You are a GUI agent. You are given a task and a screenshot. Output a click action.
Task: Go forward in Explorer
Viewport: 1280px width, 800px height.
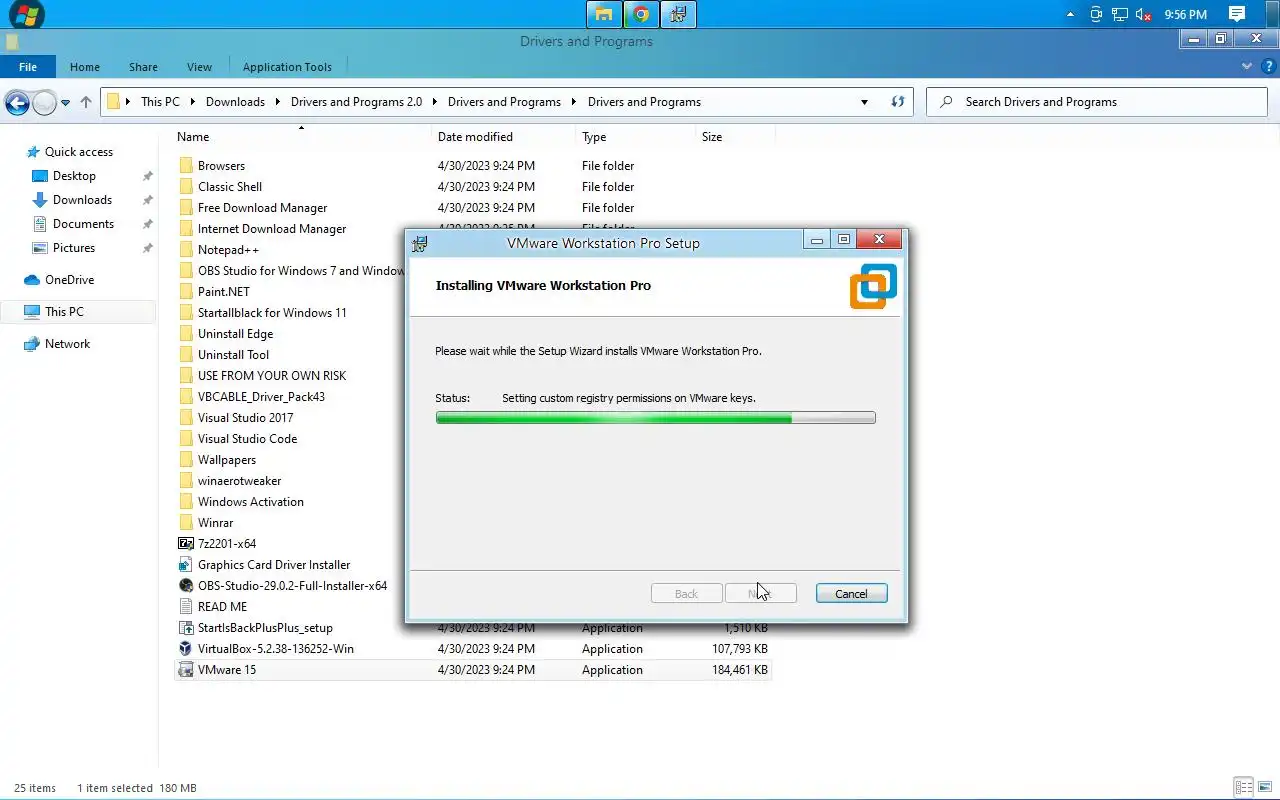click(44, 102)
